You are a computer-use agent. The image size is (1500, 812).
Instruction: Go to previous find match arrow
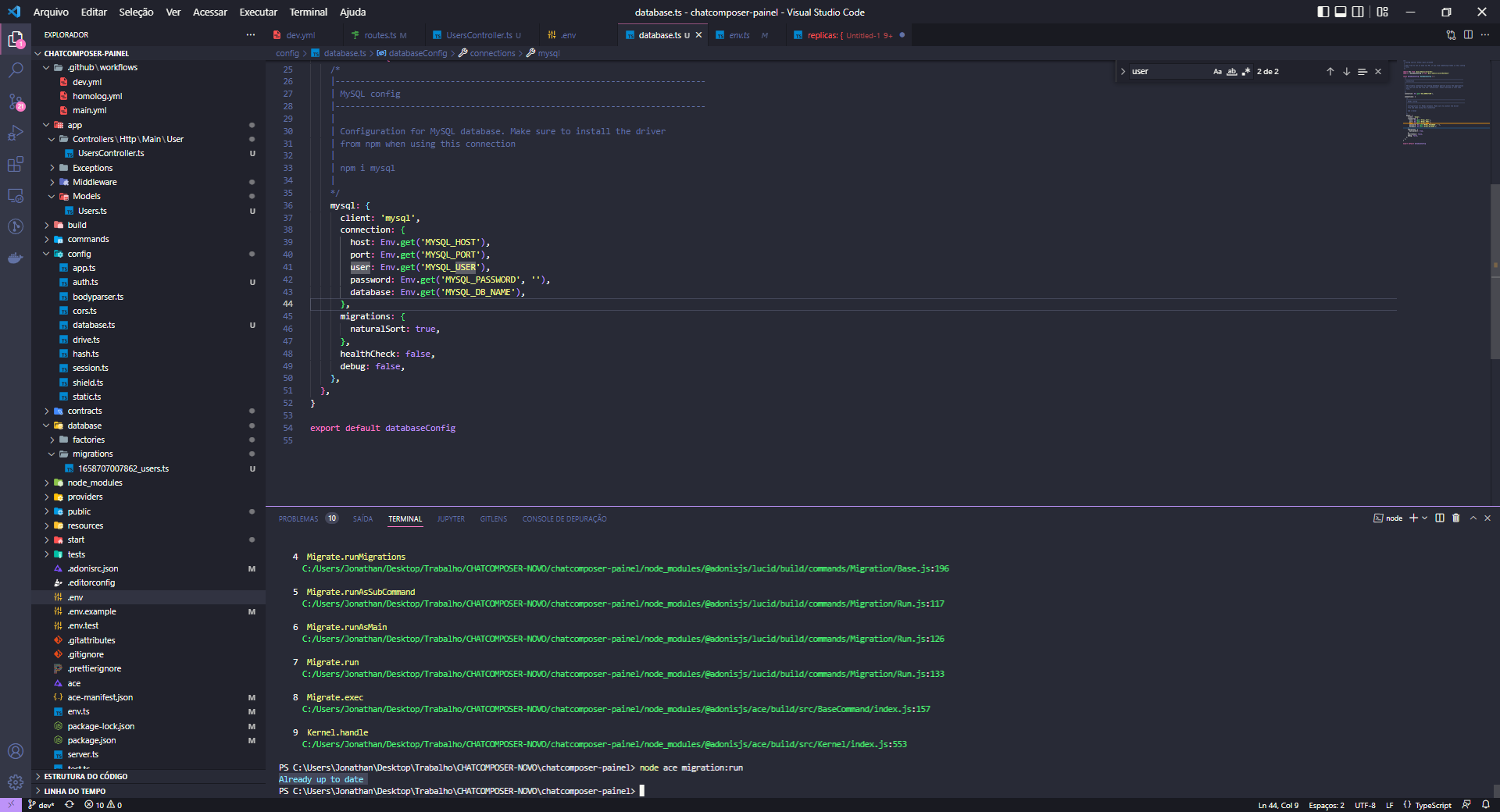click(x=1330, y=71)
